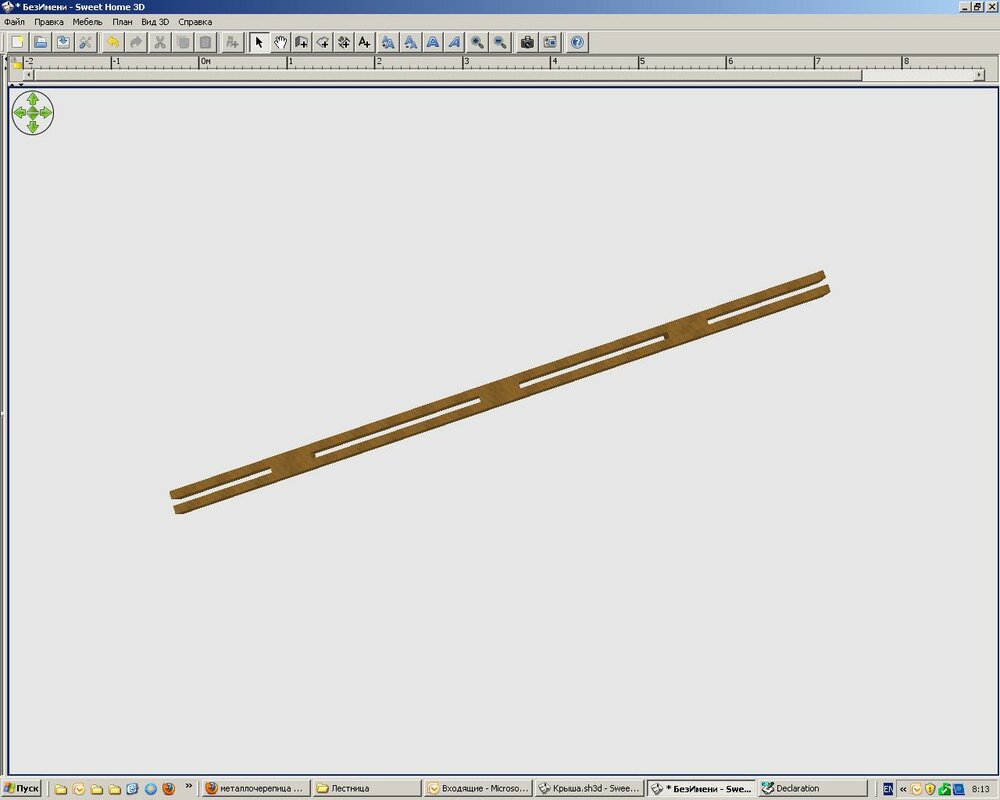
Task: Click the horizontal plan scrollbar thumb
Action: tap(450, 75)
